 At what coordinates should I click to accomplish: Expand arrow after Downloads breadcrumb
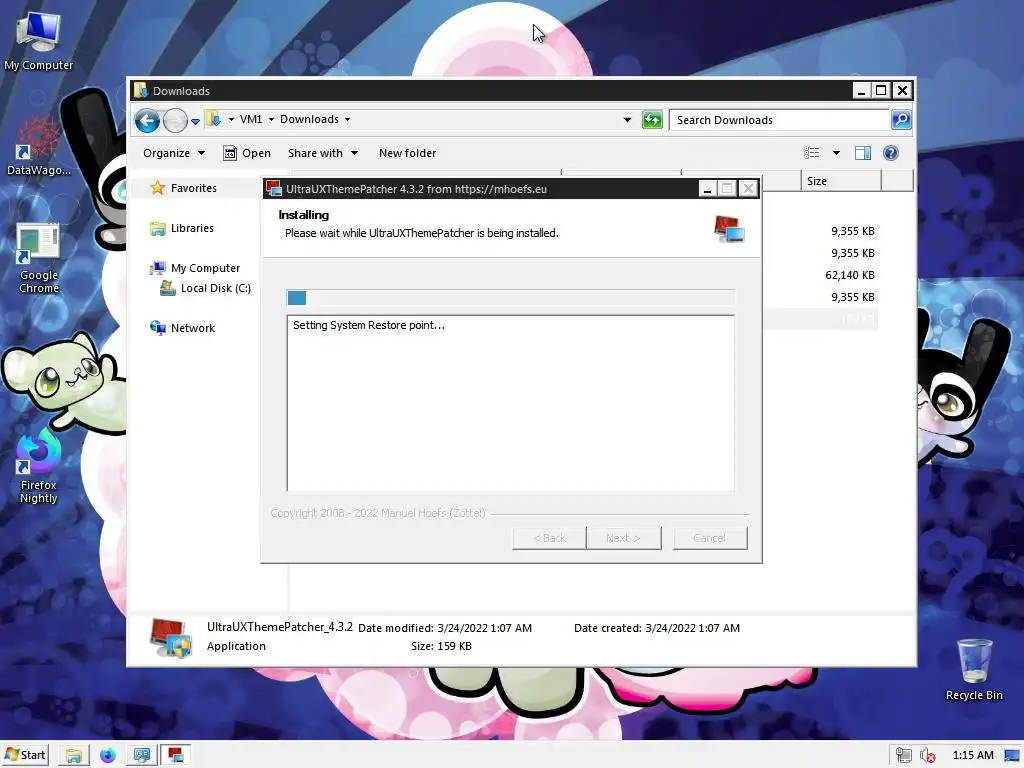[x=347, y=120]
